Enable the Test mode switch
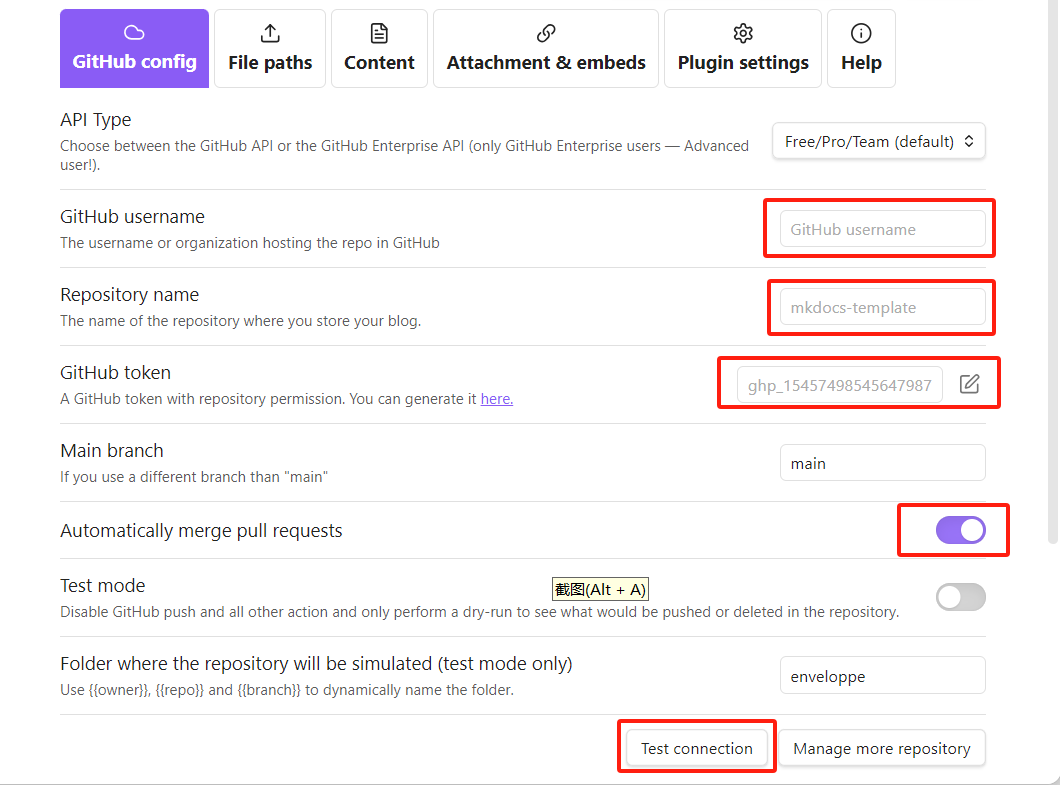1060x785 pixels. 961,597
